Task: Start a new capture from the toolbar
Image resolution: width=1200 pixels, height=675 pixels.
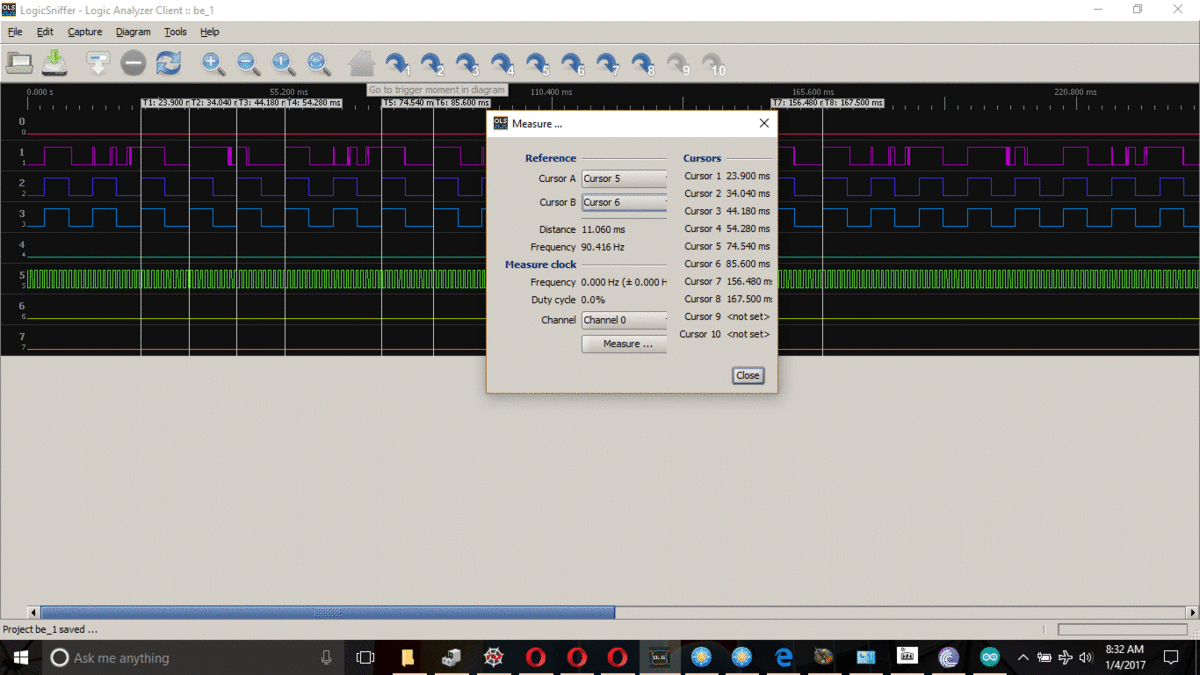Action: [x=98, y=63]
